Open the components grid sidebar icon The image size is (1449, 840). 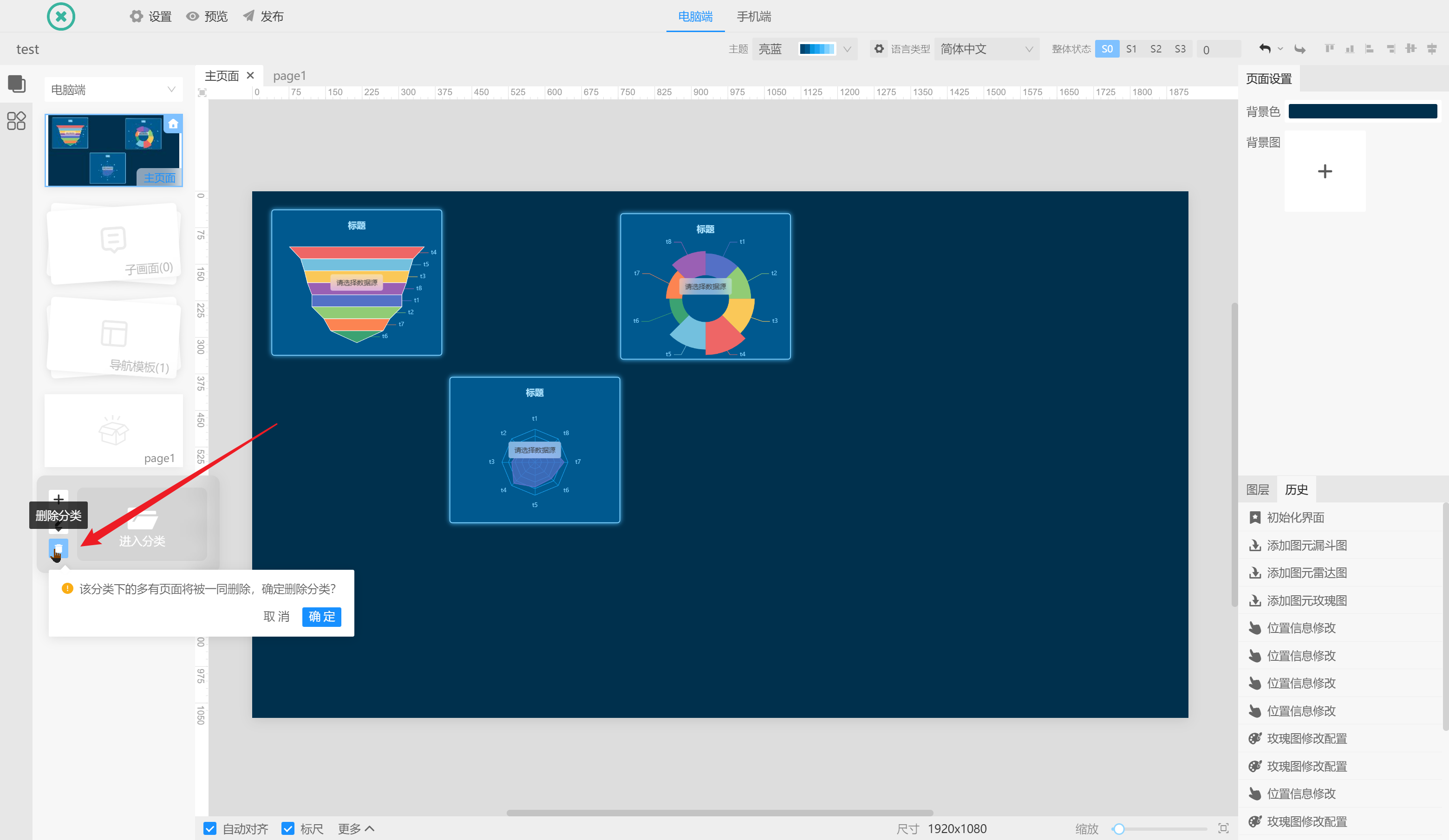pos(16,121)
